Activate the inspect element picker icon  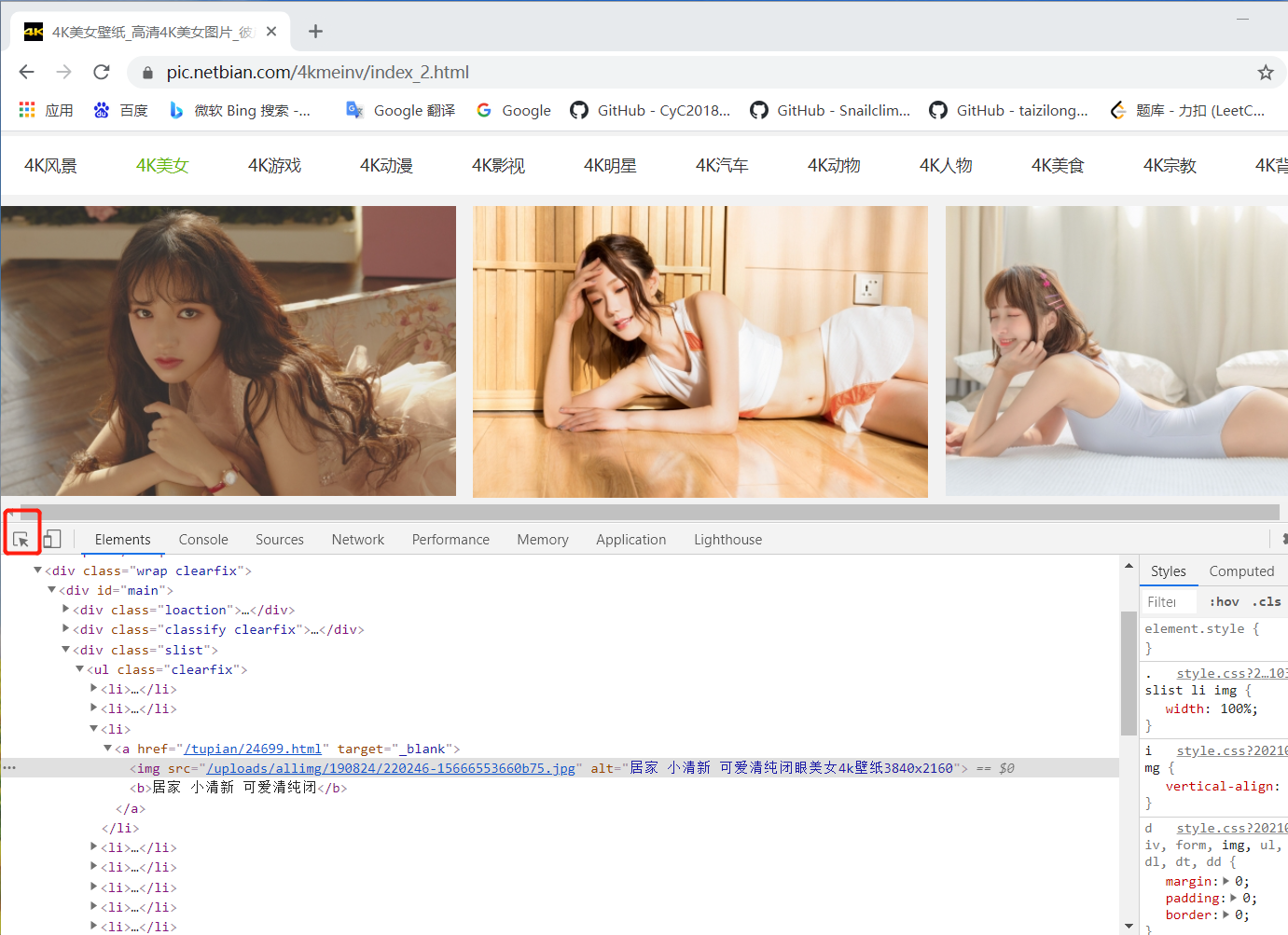[21, 538]
